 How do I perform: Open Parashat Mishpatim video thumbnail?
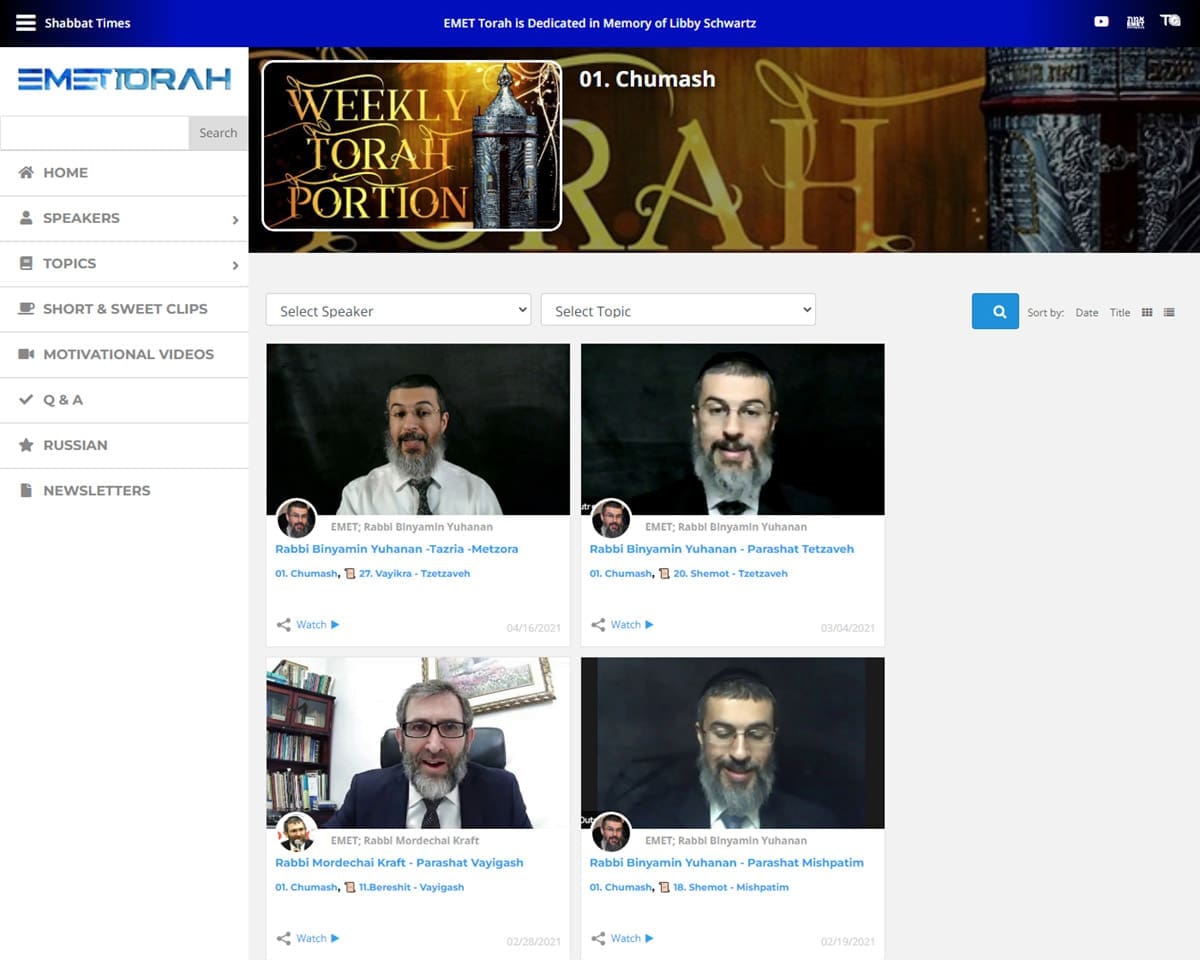coord(732,743)
